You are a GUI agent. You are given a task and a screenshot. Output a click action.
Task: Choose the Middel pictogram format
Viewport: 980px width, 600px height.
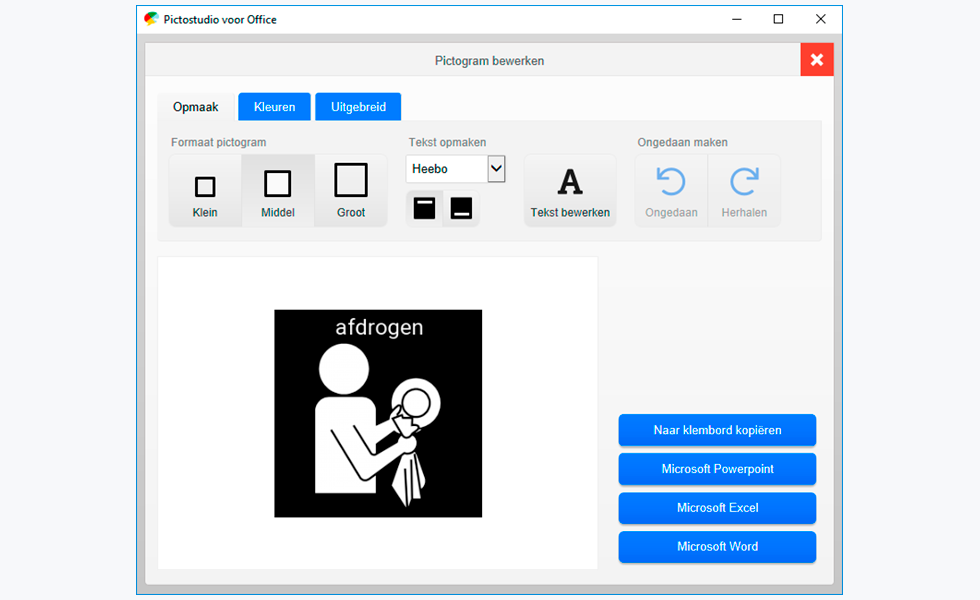point(278,191)
